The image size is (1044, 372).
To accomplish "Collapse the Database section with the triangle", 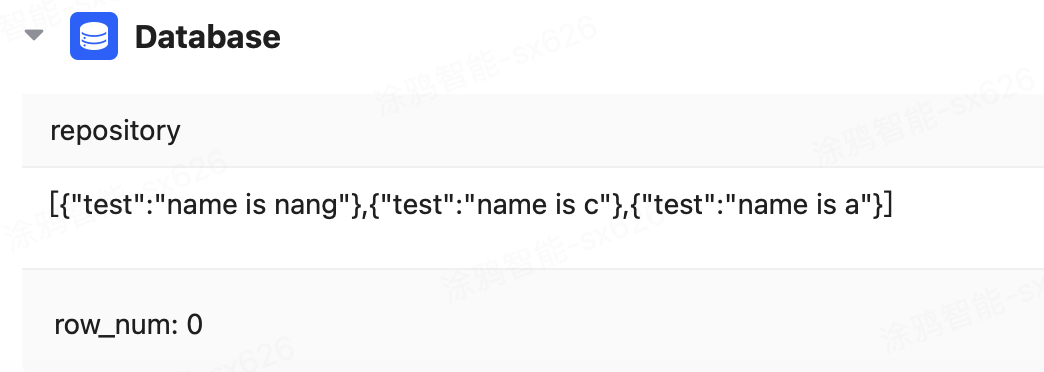I will [33, 35].
